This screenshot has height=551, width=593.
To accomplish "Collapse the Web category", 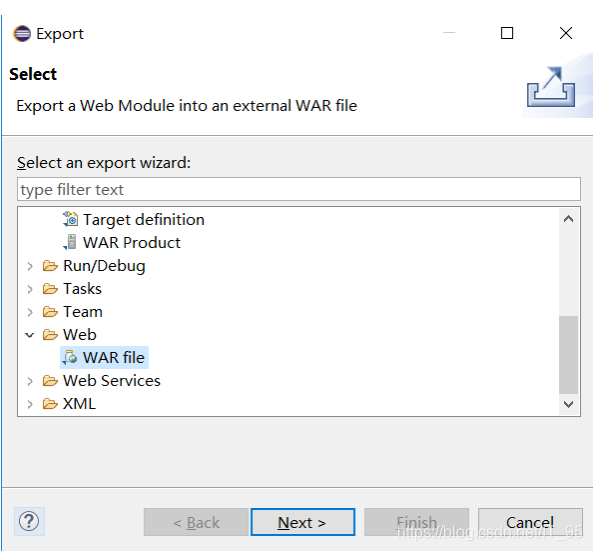I will pos(30,335).
